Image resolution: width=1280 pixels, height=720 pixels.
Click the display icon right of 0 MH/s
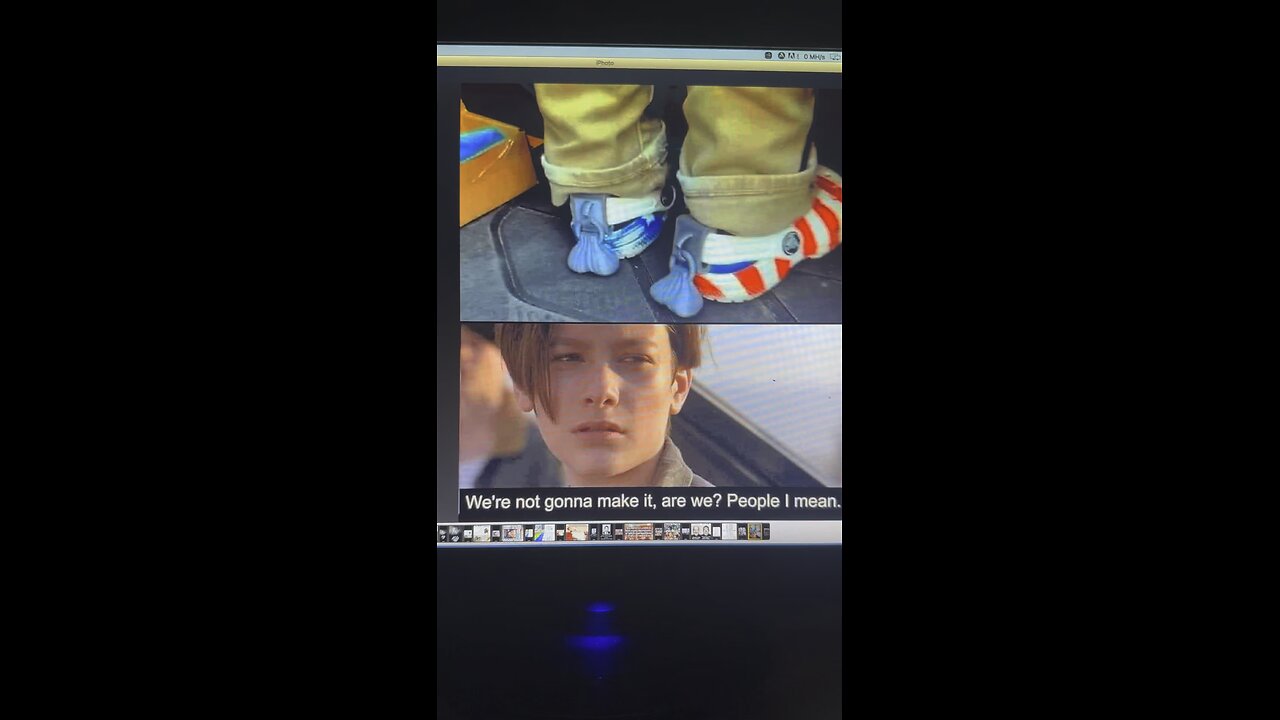click(x=834, y=57)
